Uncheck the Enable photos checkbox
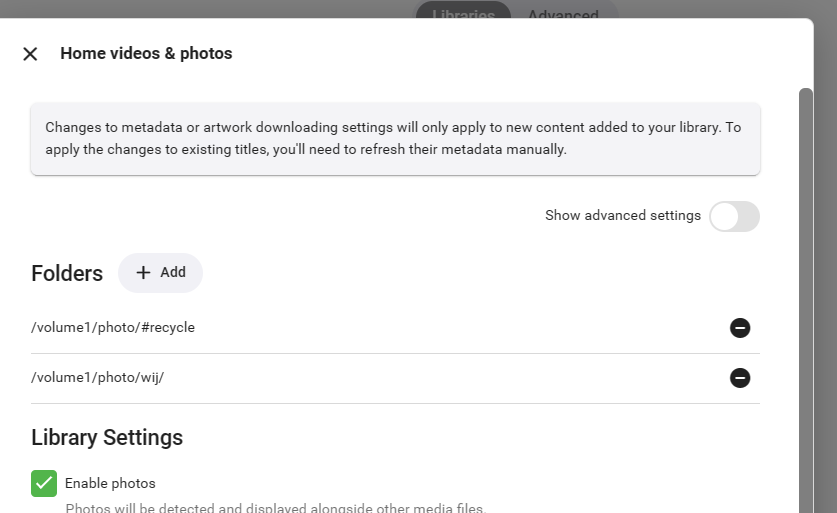This screenshot has width=837, height=513. pyautogui.click(x=44, y=483)
